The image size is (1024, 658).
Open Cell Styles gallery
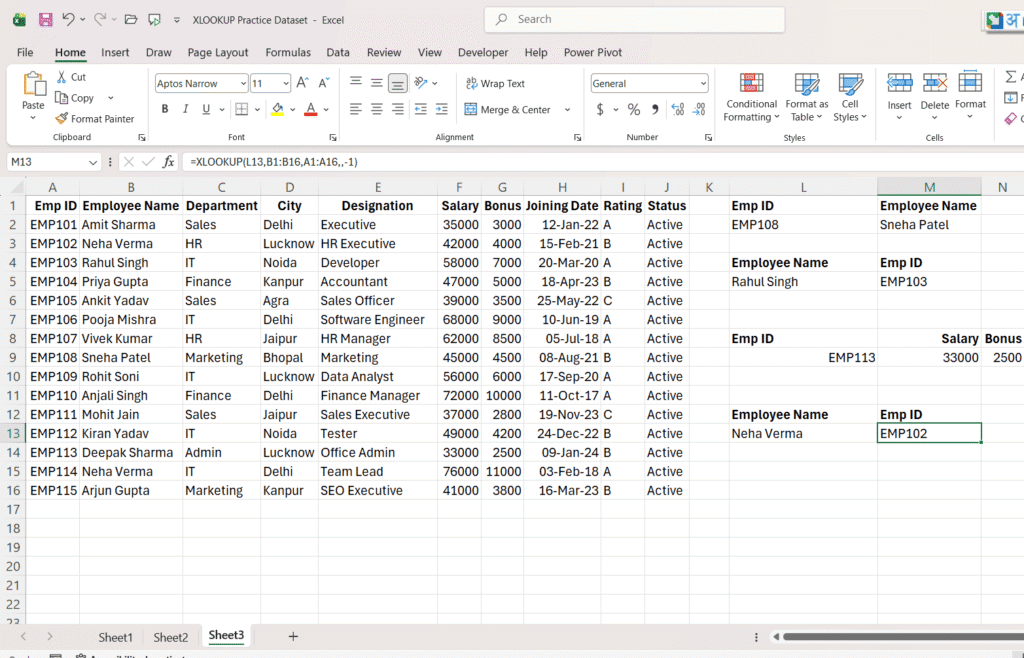[850, 98]
